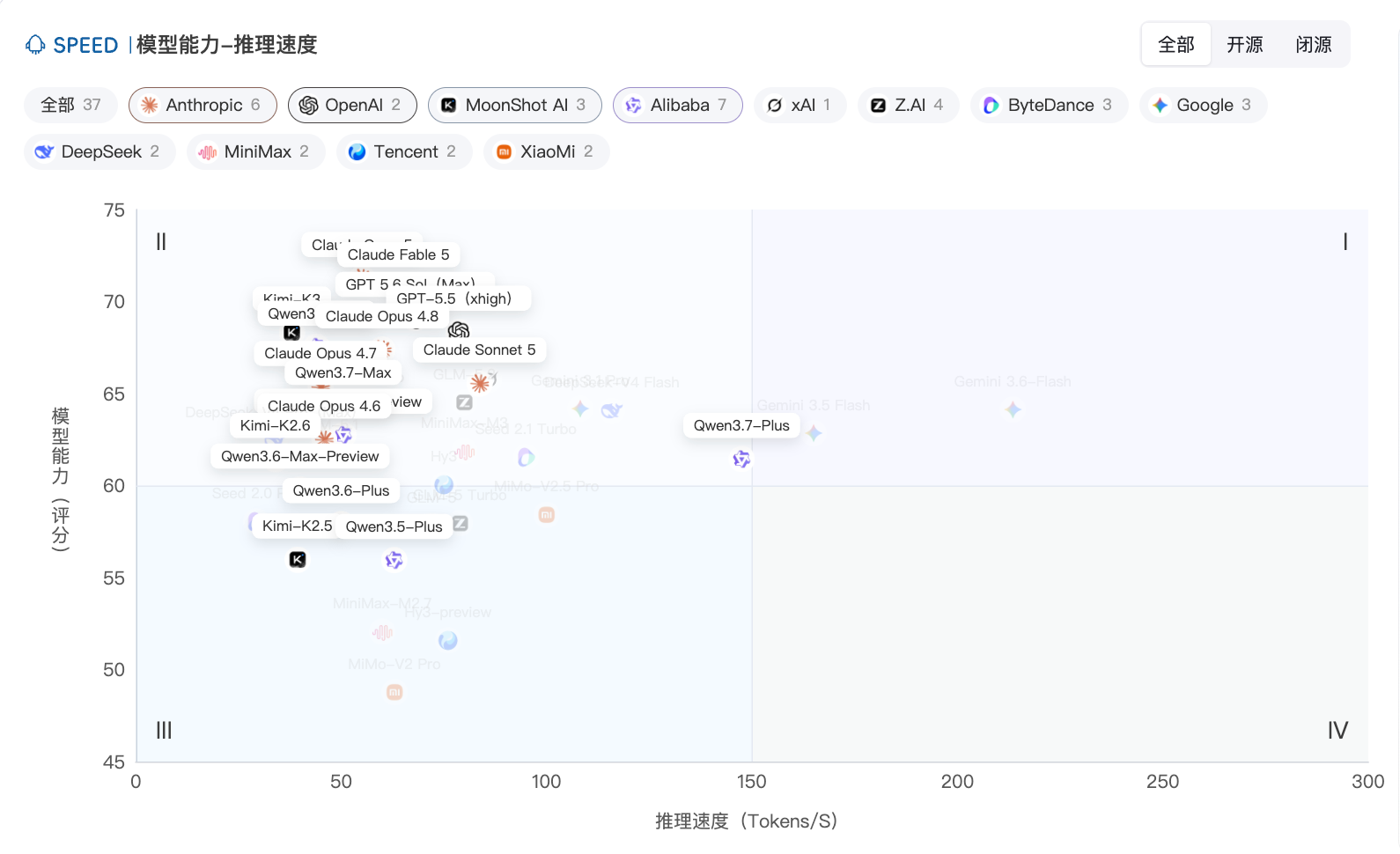This screenshot has height=854, width=1400.
Task: Click the 75 tick on score axis
Action: (114, 210)
